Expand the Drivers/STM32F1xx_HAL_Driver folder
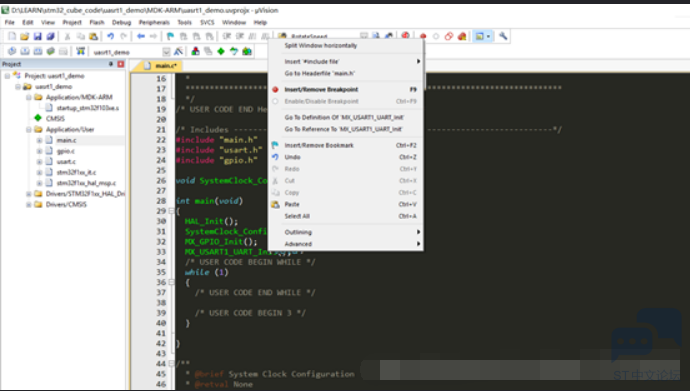The image size is (690, 391). click(x=29, y=194)
